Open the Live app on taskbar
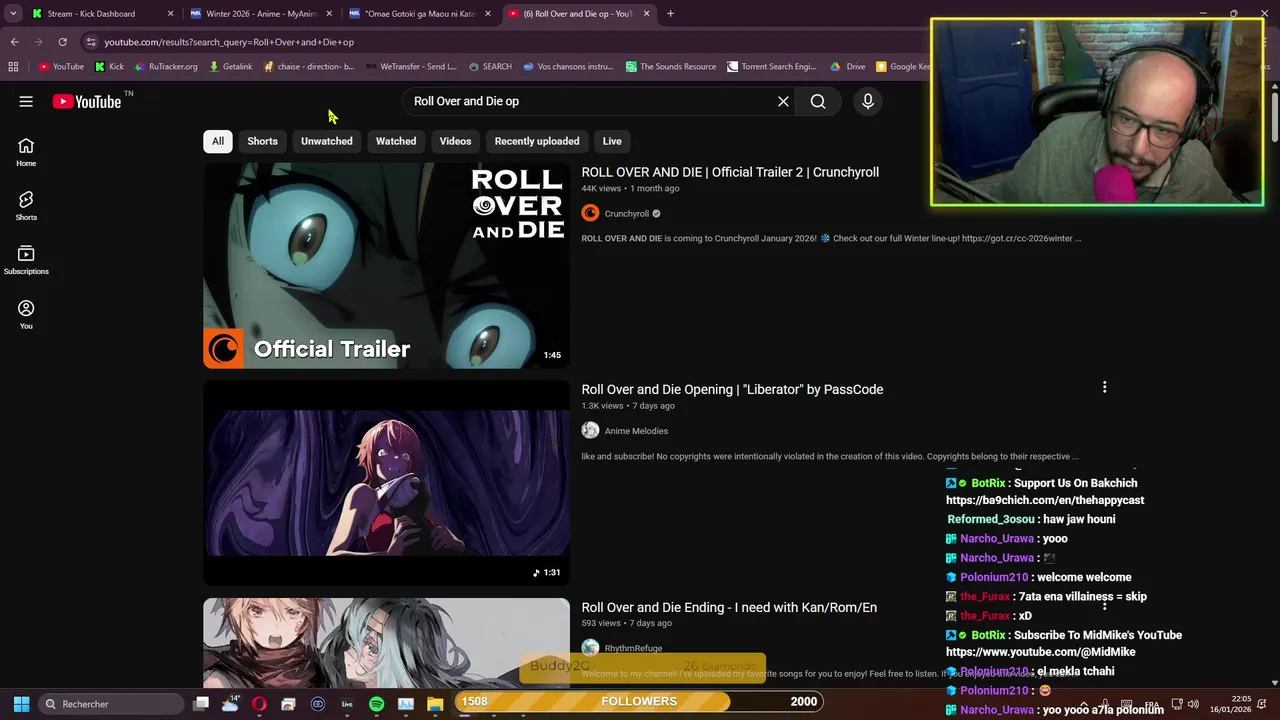 pos(347,704)
